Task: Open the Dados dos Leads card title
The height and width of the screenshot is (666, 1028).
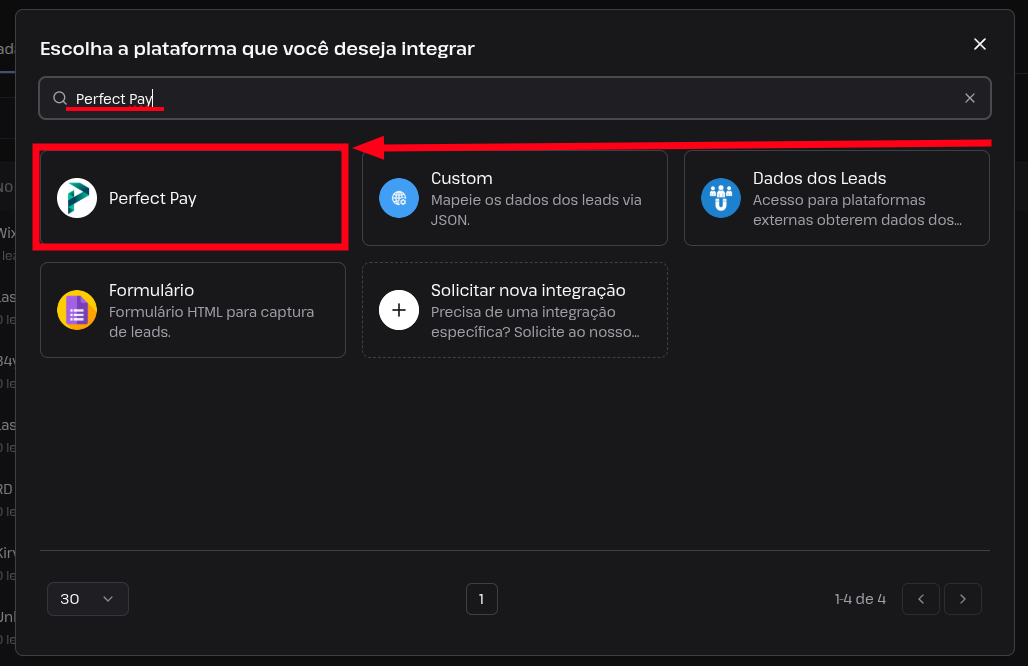Action: point(819,178)
